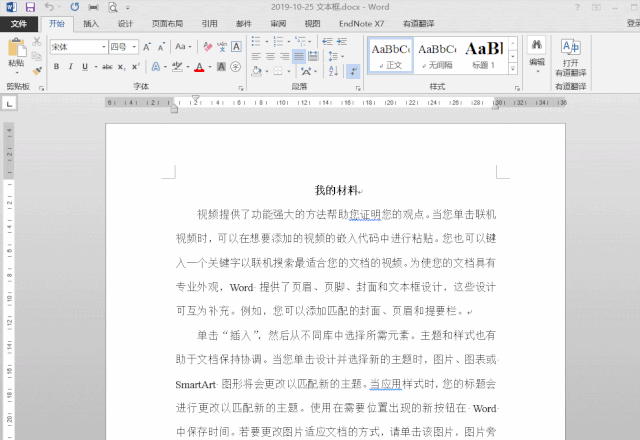This screenshot has height=440, width=640.
Task: Increase paragraph indent
Action: [x=342, y=42]
